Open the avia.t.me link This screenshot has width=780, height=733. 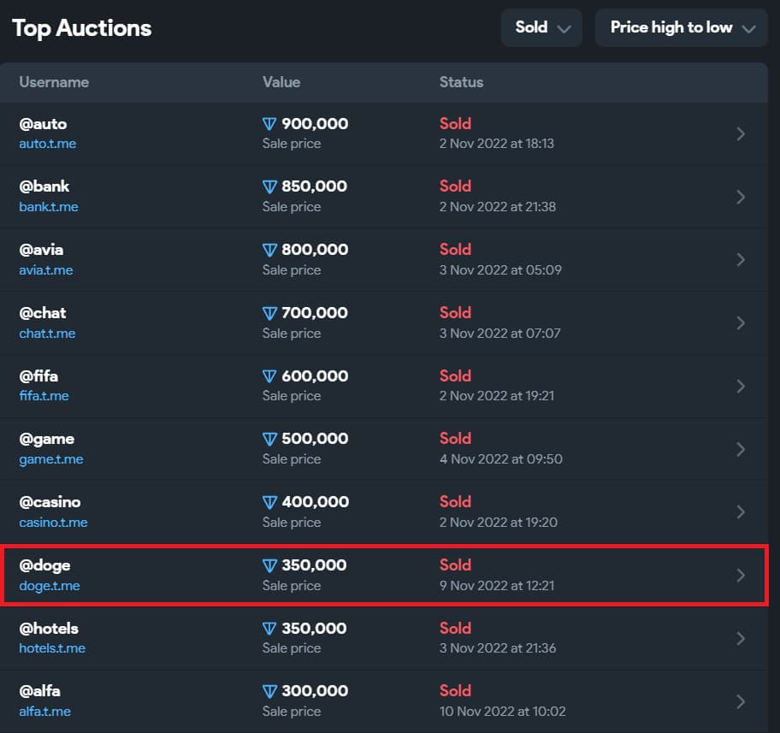[x=46, y=270]
